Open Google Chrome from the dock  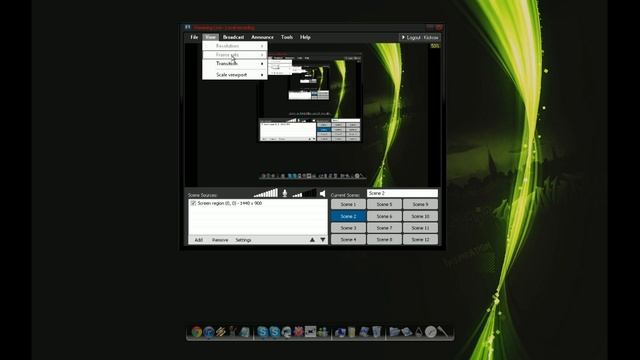coord(197,332)
